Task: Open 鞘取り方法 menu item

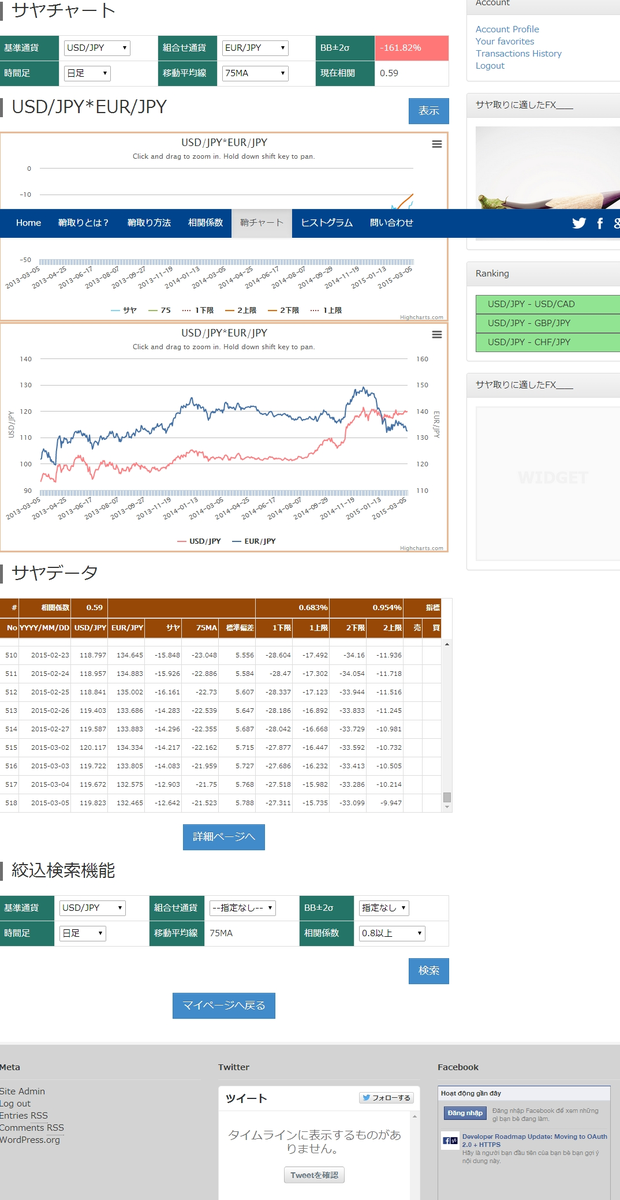Action: tap(149, 223)
